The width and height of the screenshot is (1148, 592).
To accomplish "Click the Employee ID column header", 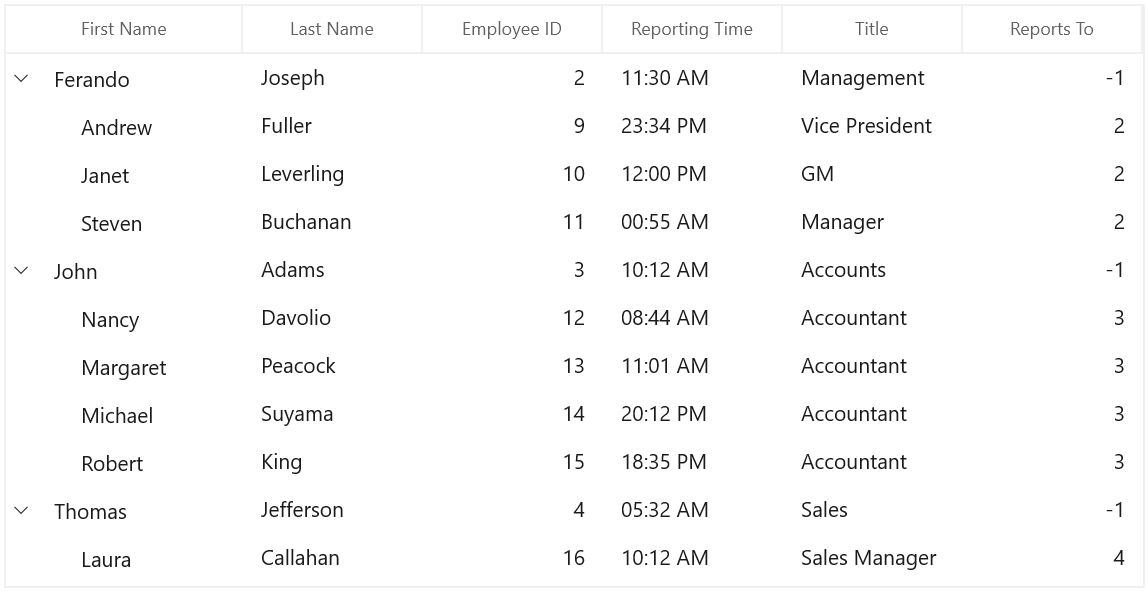I will [x=512, y=29].
